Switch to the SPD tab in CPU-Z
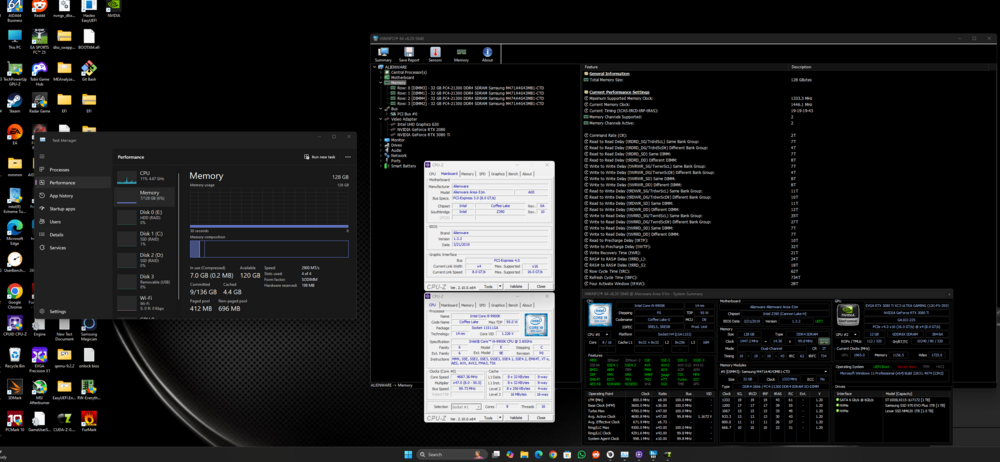 482,173
